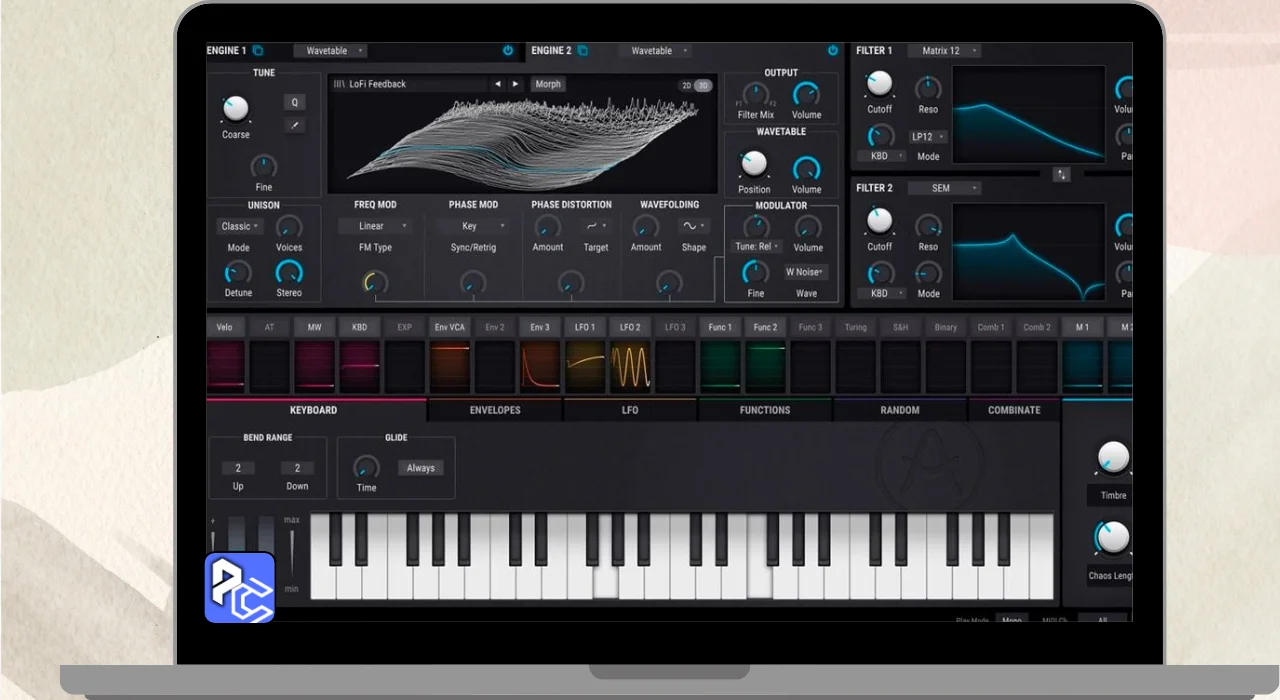Select the Velo modulation source
Image resolution: width=1280 pixels, height=700 pixels.
224,327
